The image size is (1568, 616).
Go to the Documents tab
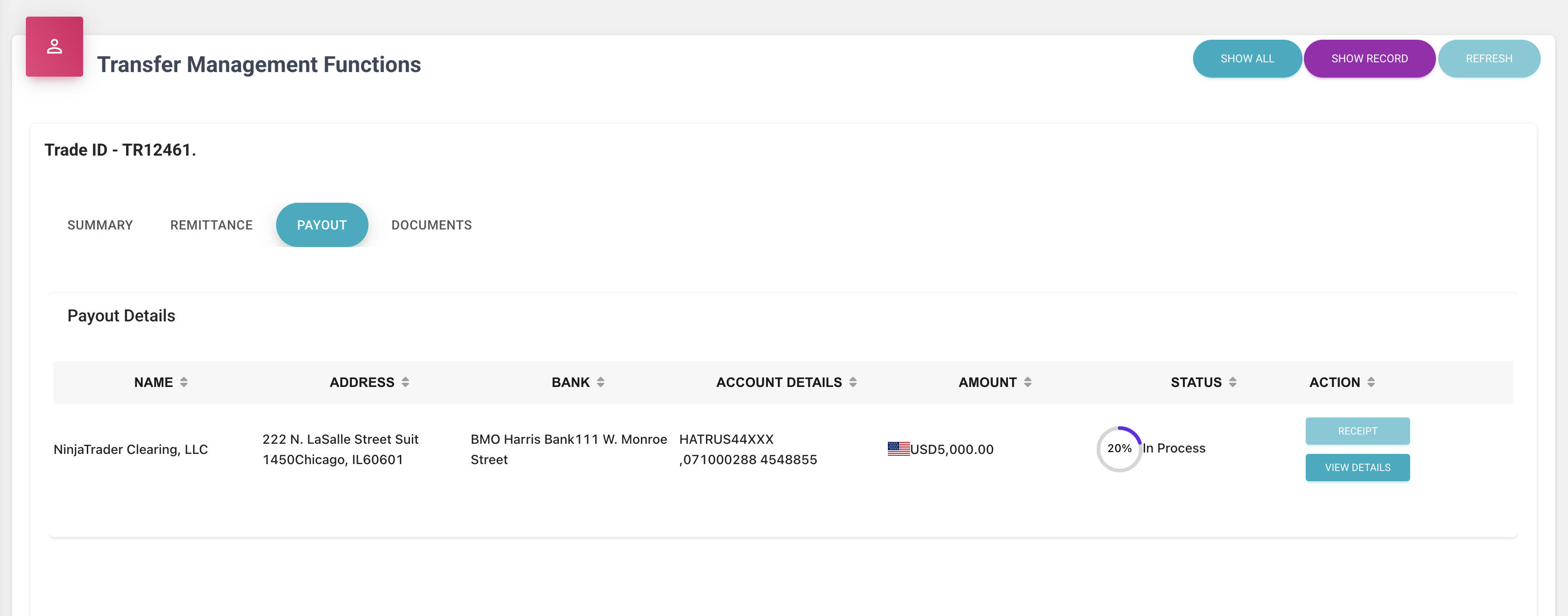click(x=431, y=225)
